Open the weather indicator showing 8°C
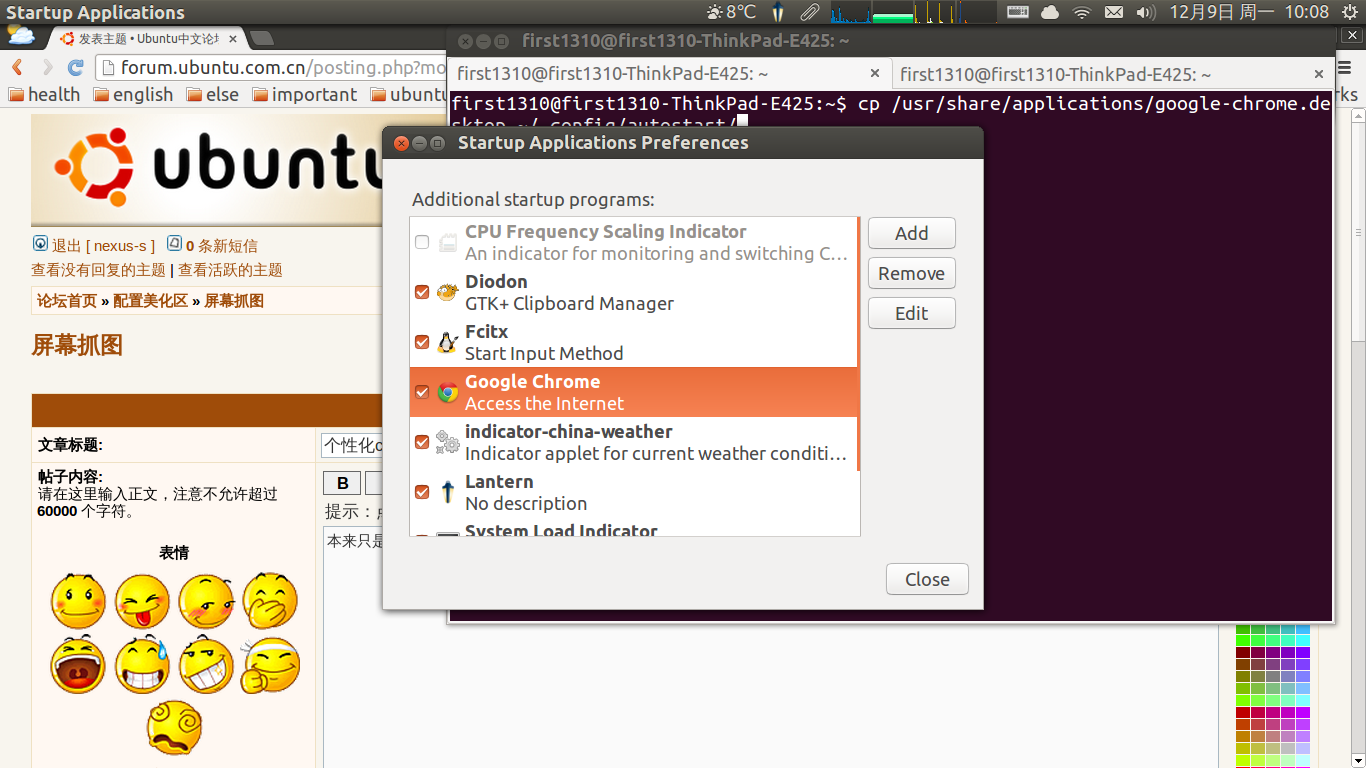This screenshot has height=768, width=1366. (730, 12)
